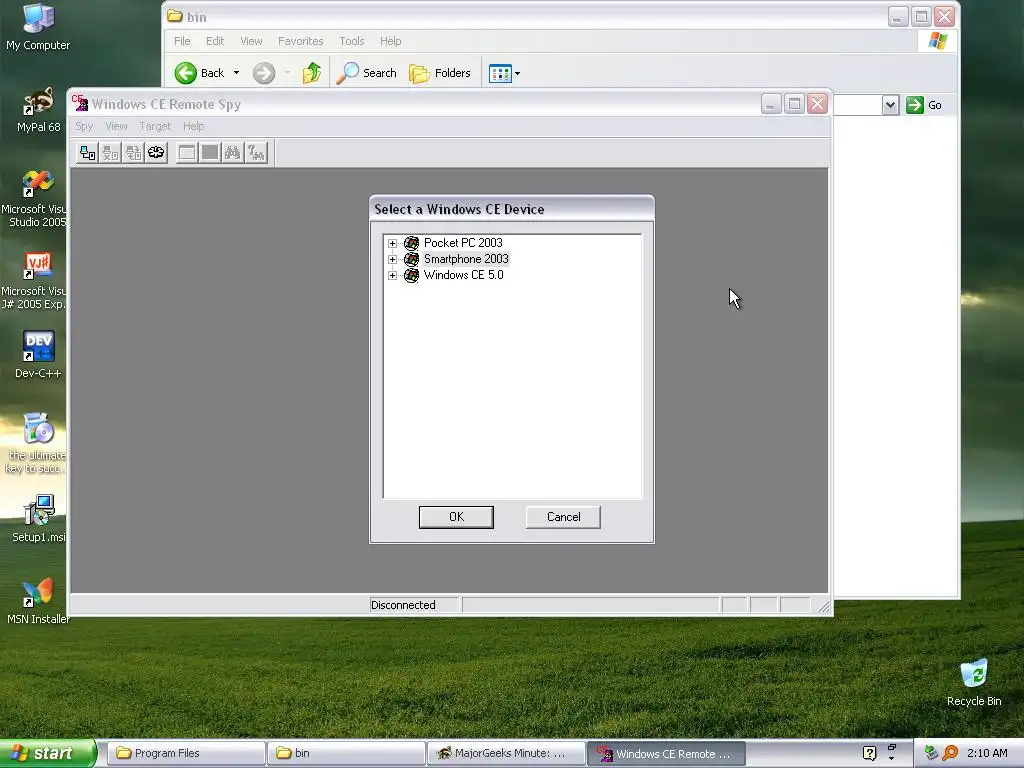Click the help question mark tray icon
Screen dimensions: 1024x768
[x=869, y=753]
